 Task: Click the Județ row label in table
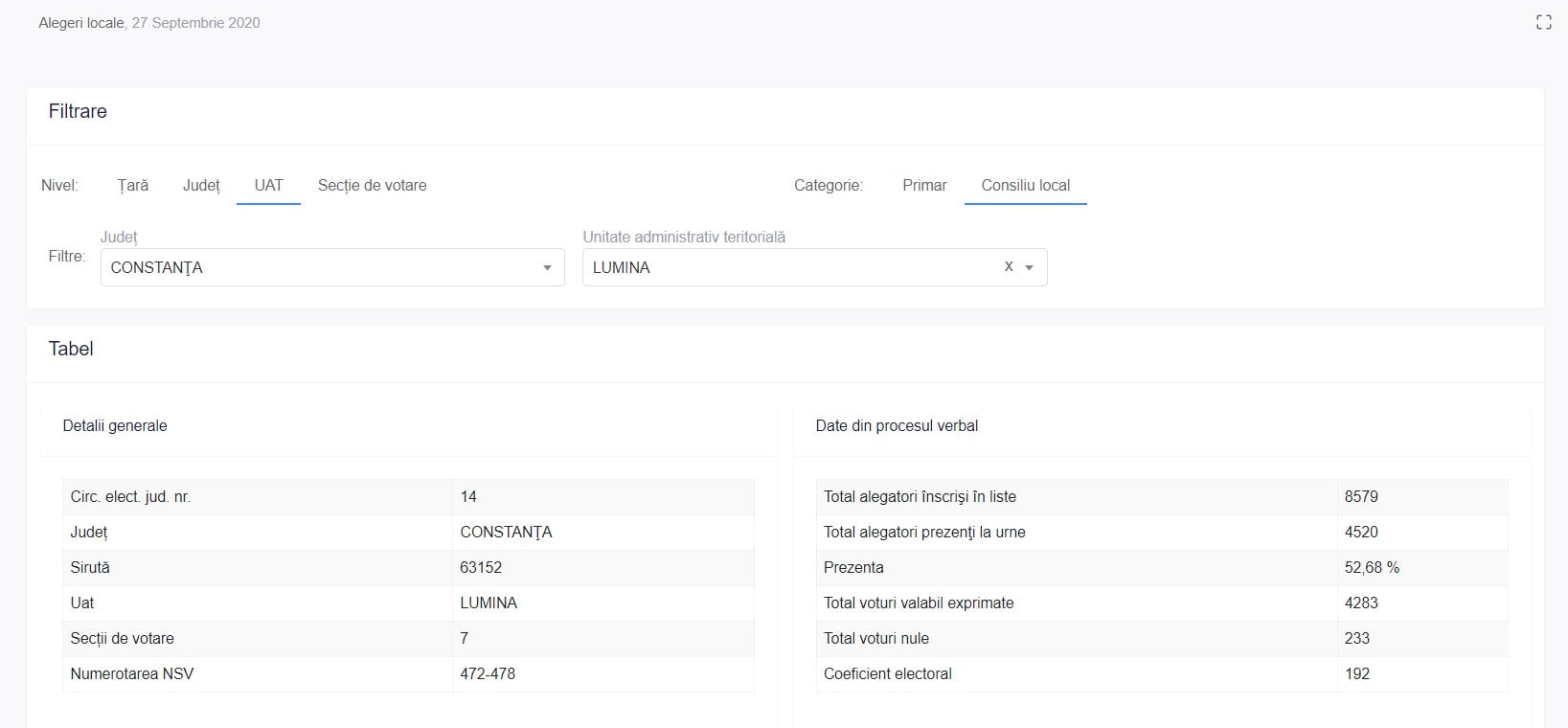point(89,532)
